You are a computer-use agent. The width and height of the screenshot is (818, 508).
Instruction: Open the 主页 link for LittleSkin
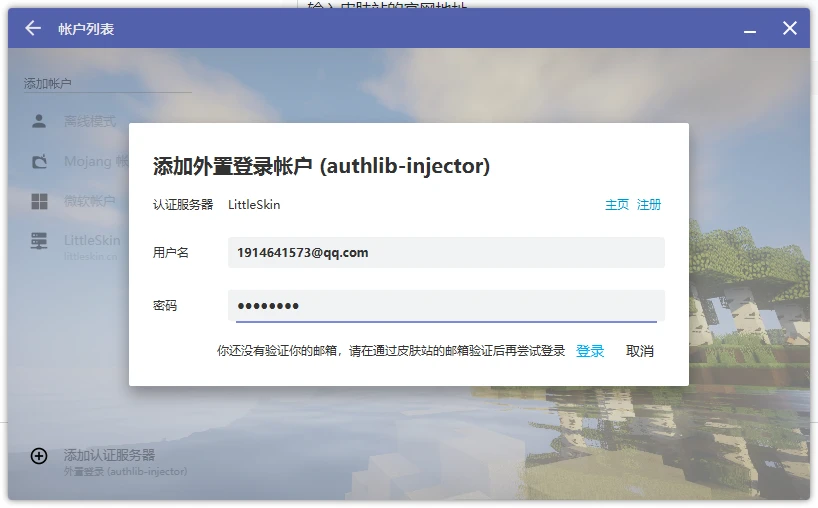(617, 204)
